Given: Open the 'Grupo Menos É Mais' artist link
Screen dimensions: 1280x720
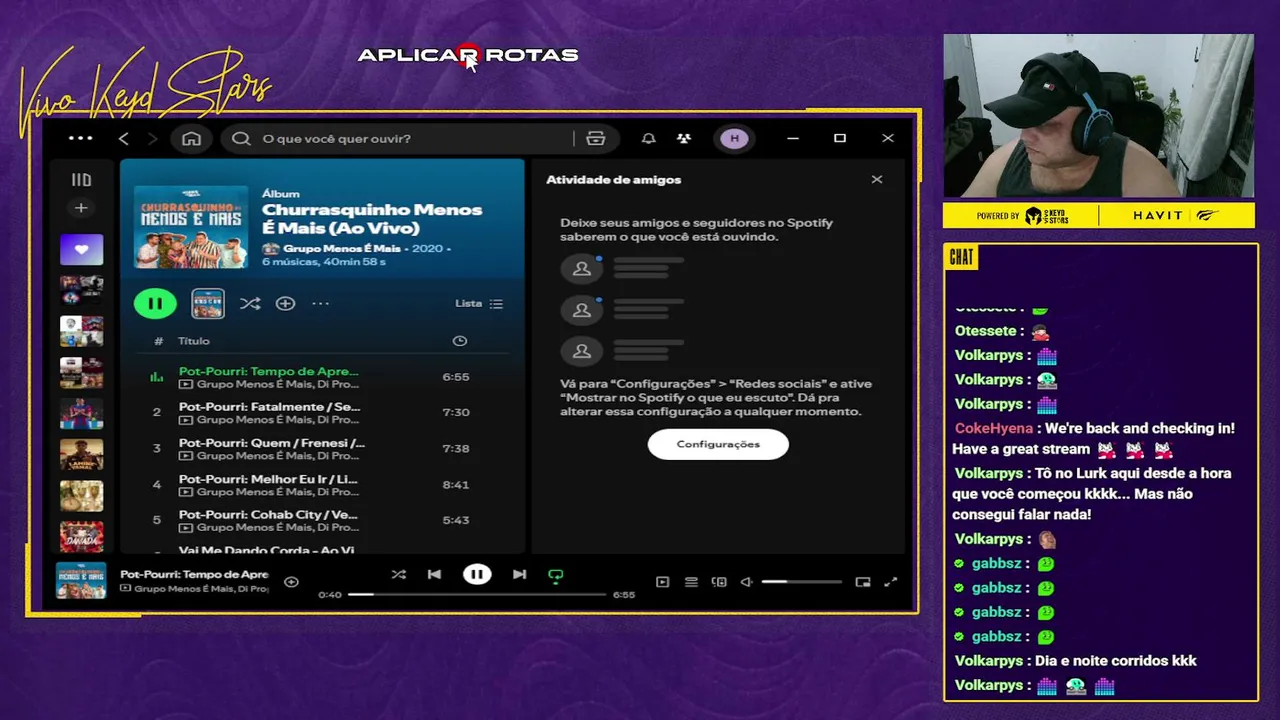Looking at the screenshot, I should [341, 248].
